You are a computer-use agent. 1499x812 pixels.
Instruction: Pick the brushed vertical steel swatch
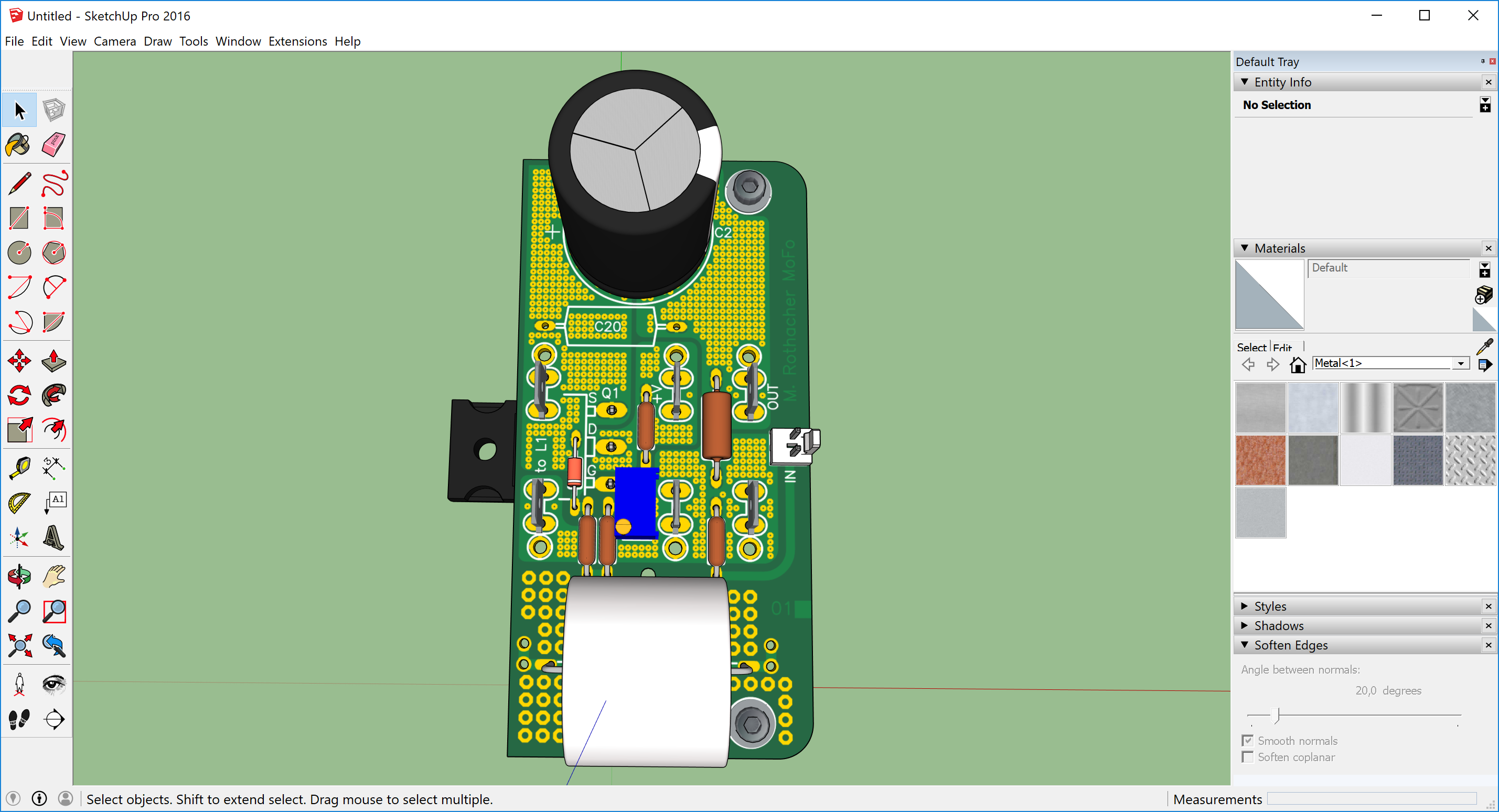(1365, 408)
